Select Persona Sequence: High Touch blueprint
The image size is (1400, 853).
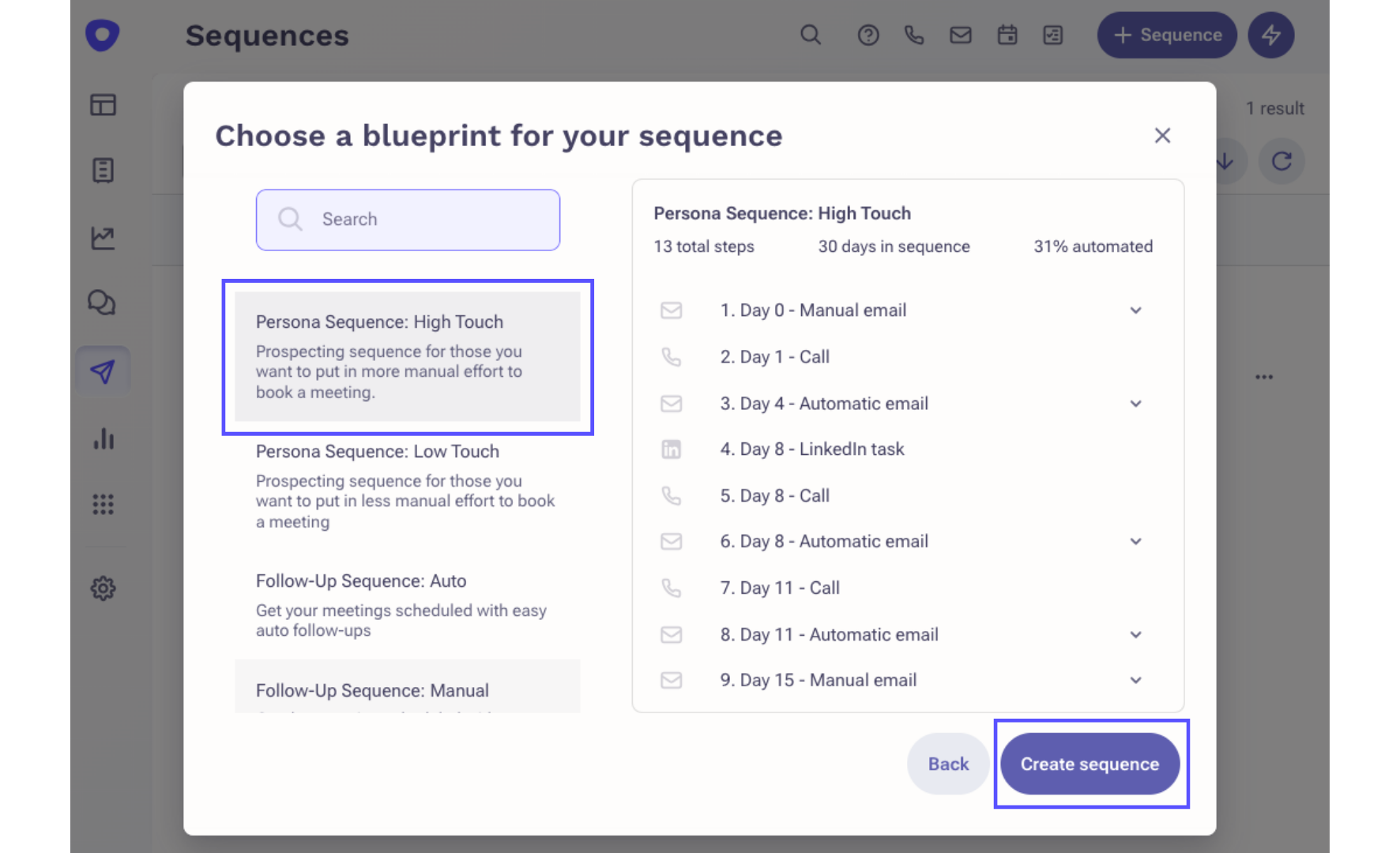[408, 356]
